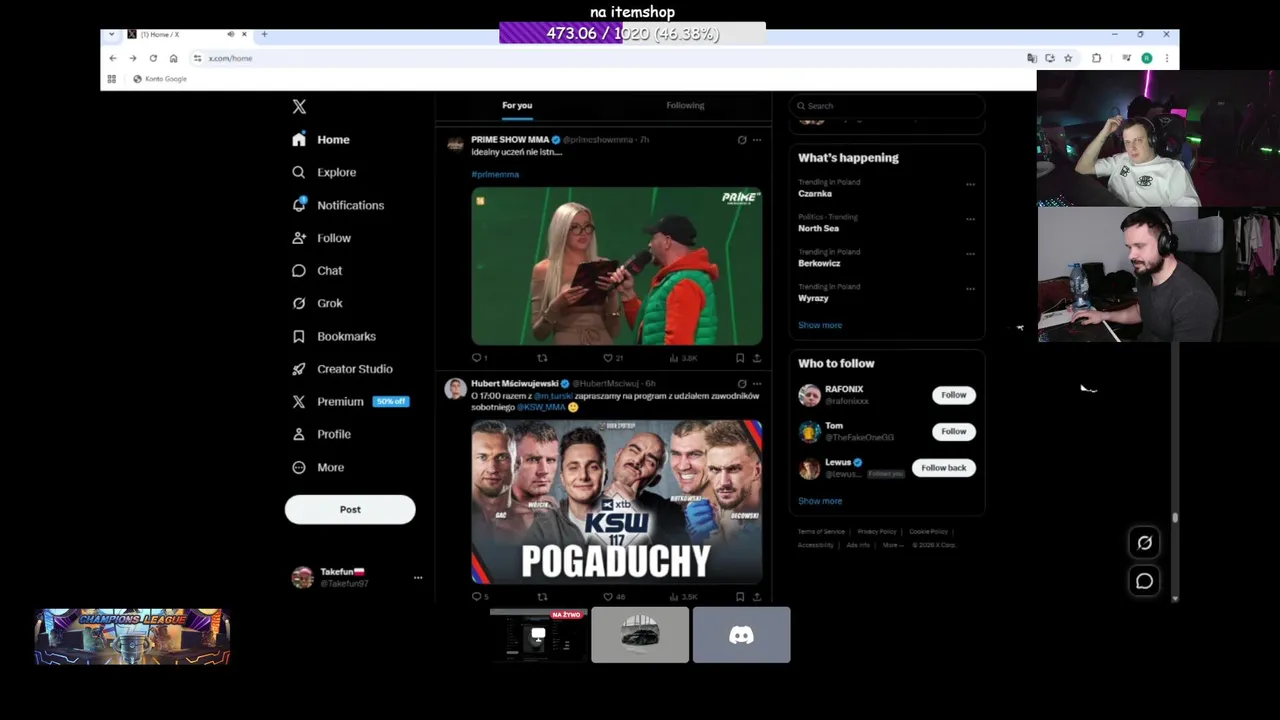This screenshot has width=1280, height=720.
Task: Click the X search field
Action: (886, 105)
